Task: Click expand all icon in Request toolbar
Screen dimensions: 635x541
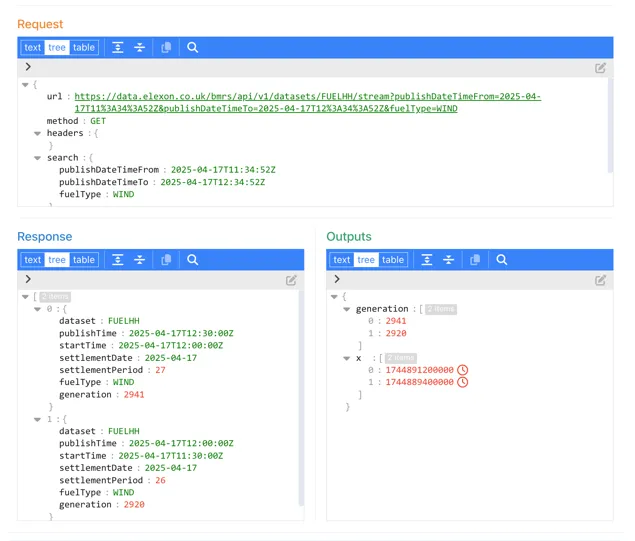Action: (117, 47)
